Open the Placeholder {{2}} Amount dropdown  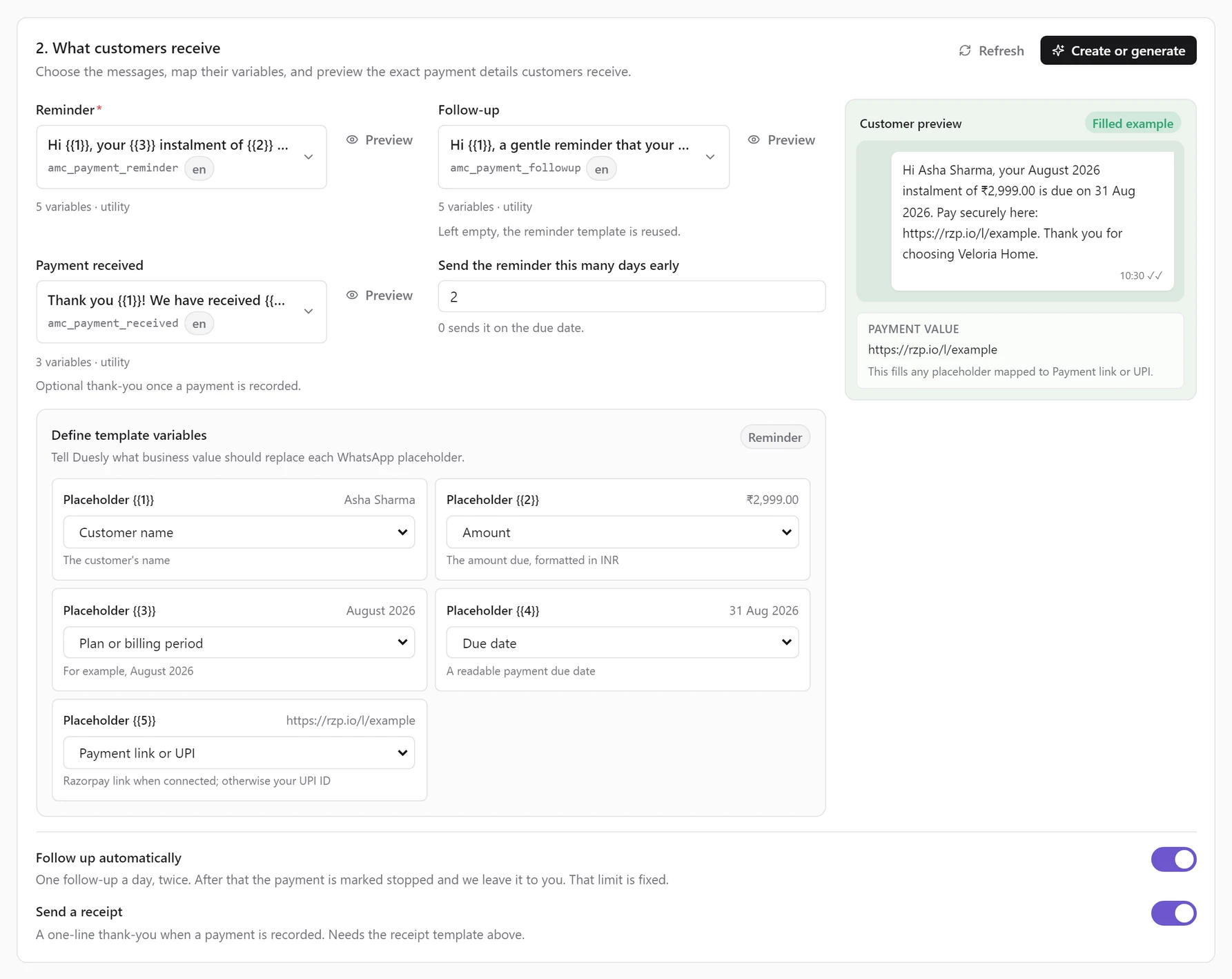(x=622, y=532)
